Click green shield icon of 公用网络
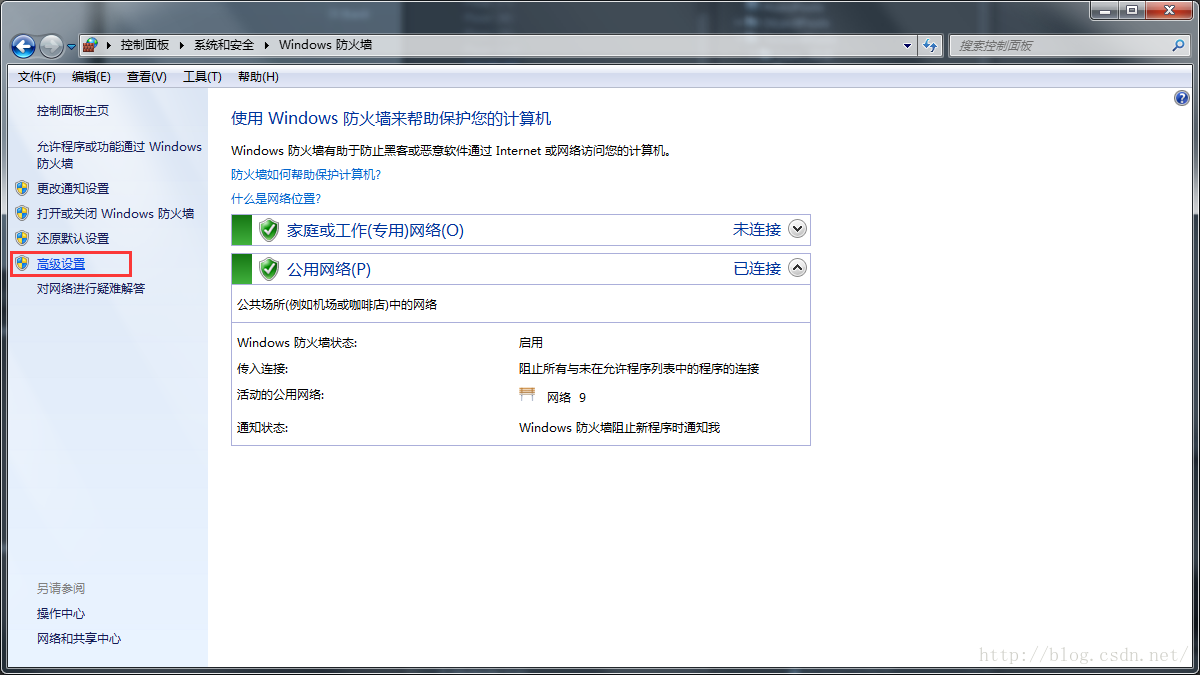Screen dimensions: 1200x675 tap(269, 269)
